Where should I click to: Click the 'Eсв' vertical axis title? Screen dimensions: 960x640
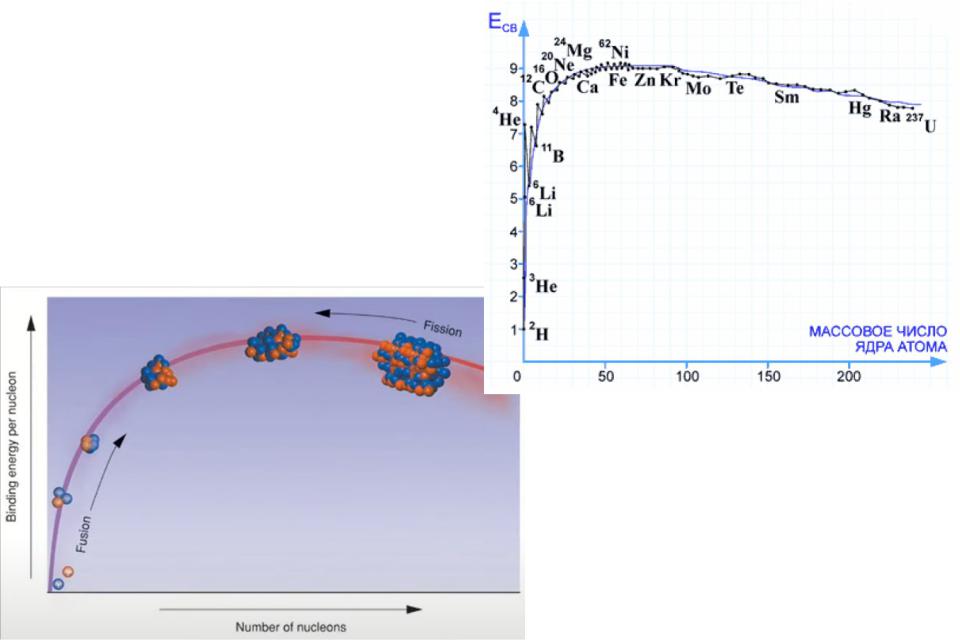[502, 21]
